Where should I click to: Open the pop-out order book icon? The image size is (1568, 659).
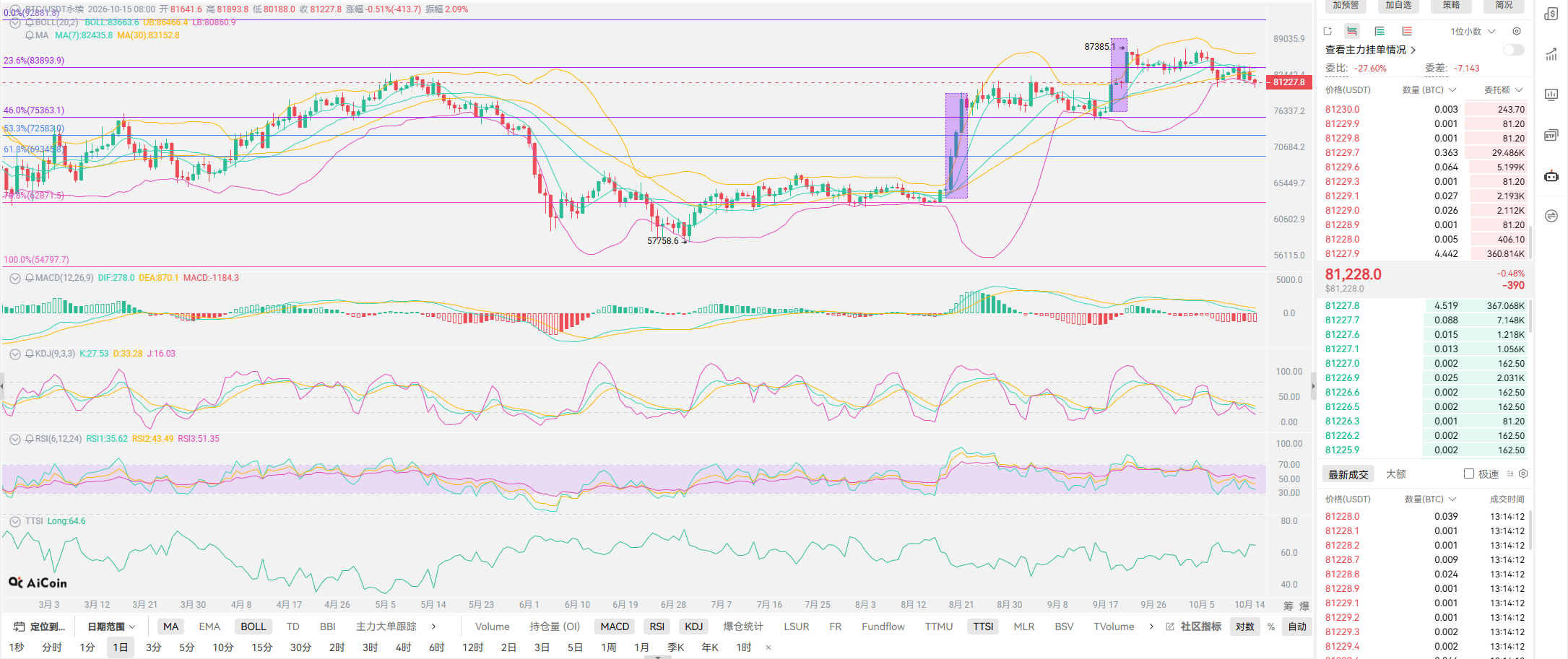pos(1327,31)
